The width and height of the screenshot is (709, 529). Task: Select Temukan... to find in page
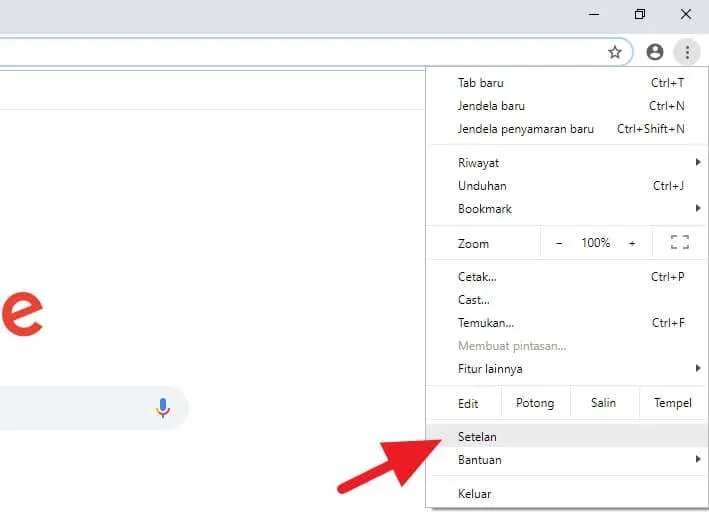(x=567, y=323)
